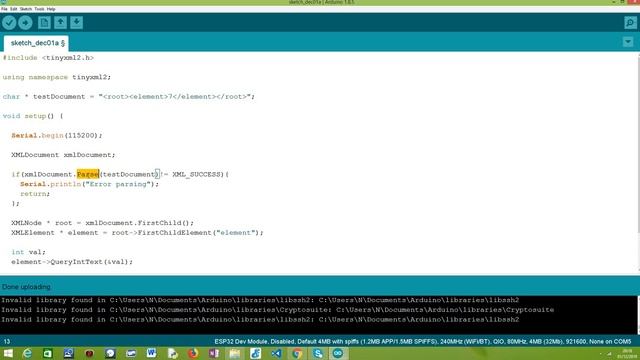Viewport: 640px width, 360px height.
Task: Switch to Arduino IDE taskbar icon
Action: 338,353
